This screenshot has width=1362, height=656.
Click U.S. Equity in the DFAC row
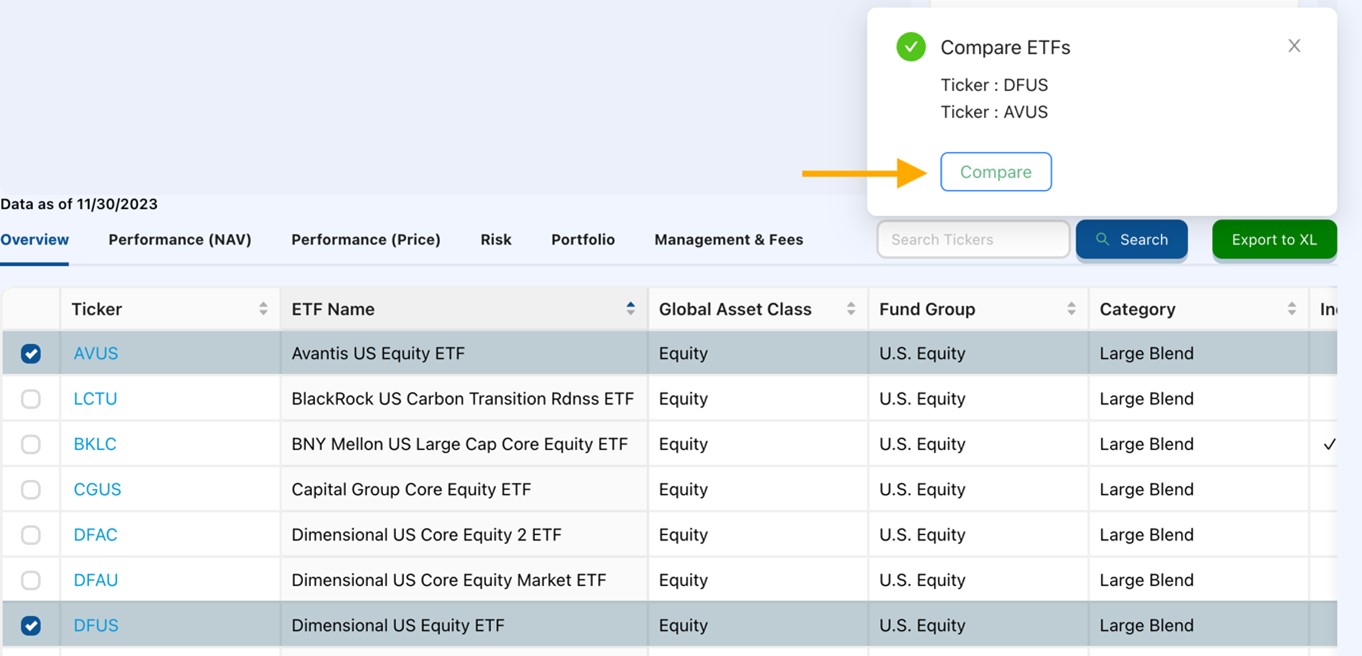(x=922, y=535)
